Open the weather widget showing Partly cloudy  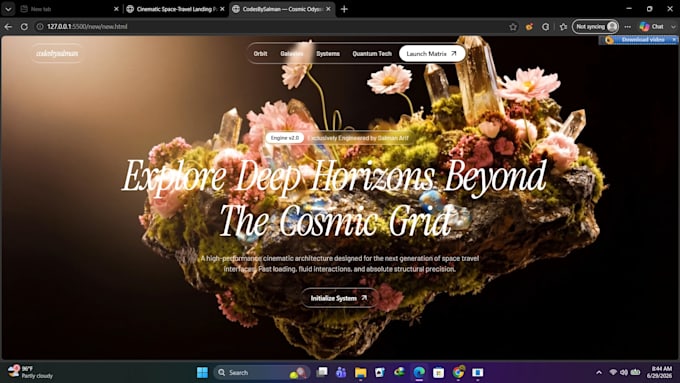click(30, 372)
